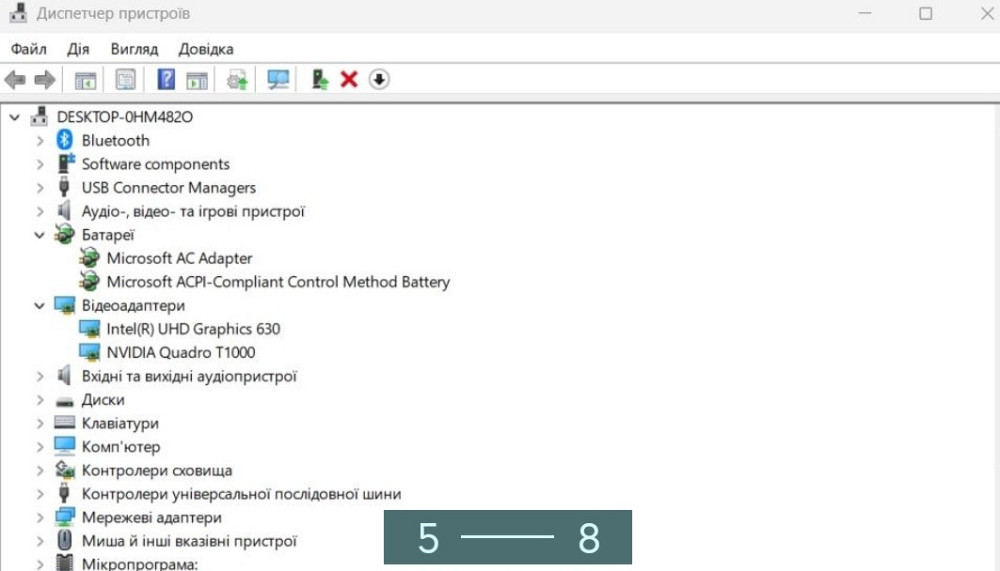Click the mouse devices category icon
This screenshot has height=571, width=1000.
(x=64, y=540)
